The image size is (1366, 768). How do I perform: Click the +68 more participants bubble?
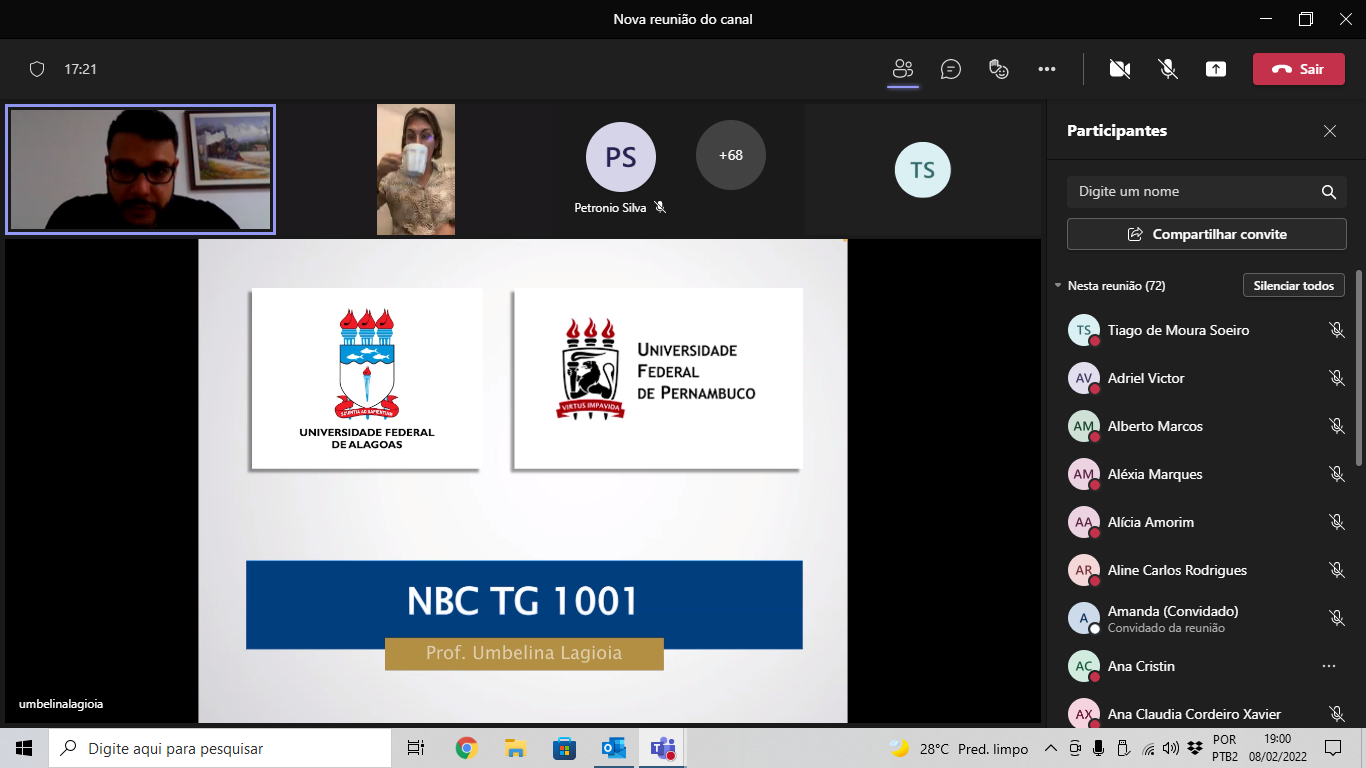(x=731, y=155)
